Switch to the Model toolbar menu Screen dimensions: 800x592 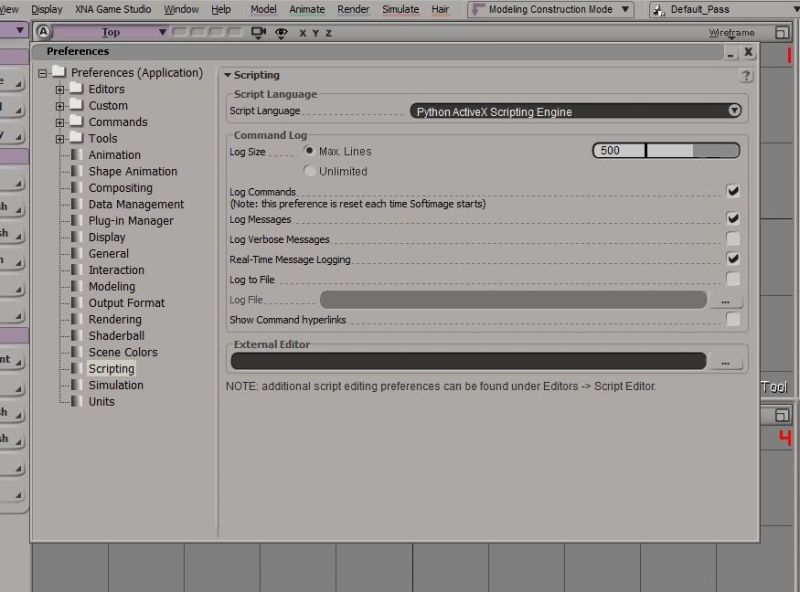[x=263, y=9]
